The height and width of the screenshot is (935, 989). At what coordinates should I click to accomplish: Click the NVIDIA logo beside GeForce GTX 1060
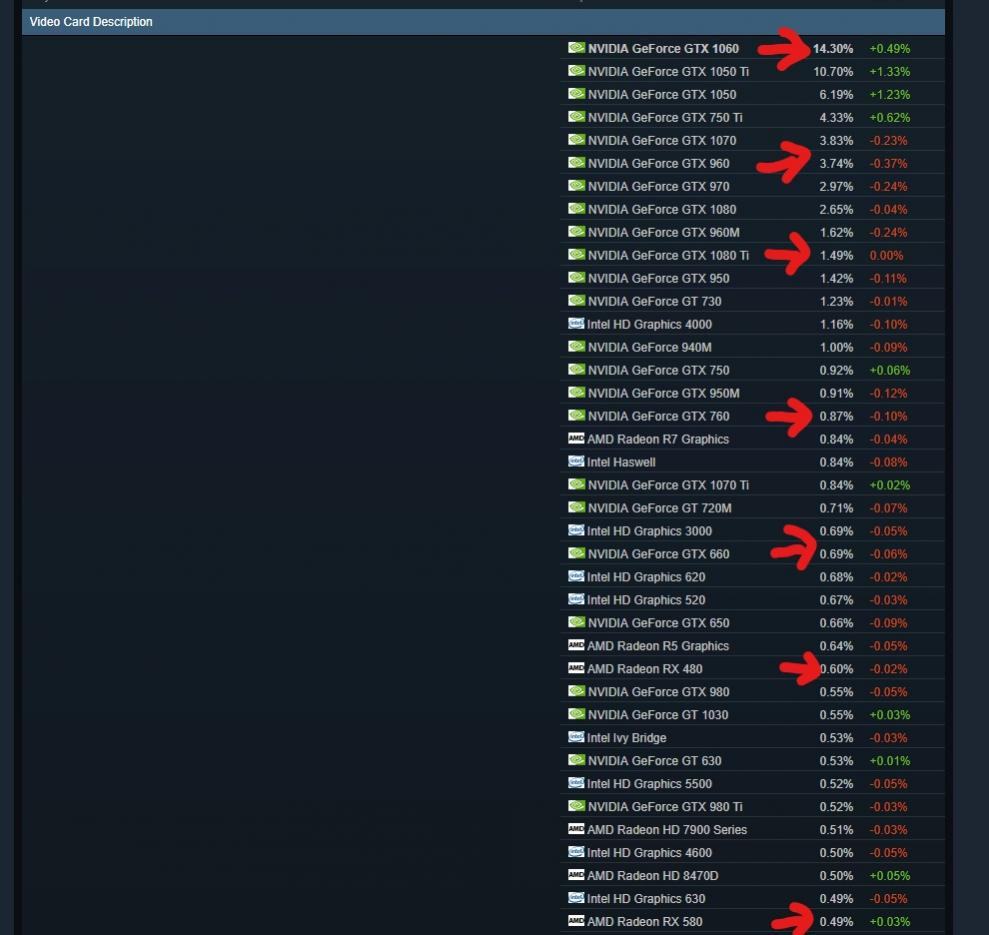pos(576,48)
